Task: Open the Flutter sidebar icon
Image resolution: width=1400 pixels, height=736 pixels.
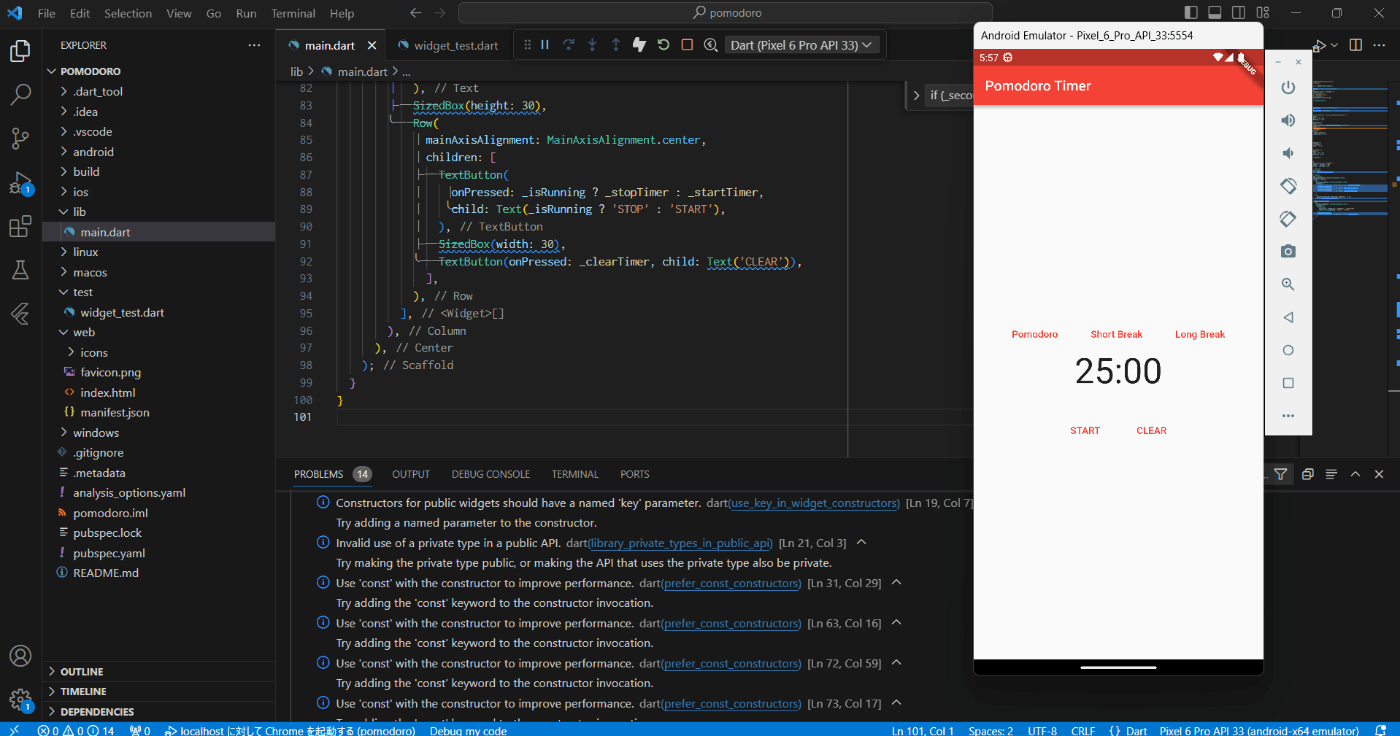Action: [x=20, y=314]
